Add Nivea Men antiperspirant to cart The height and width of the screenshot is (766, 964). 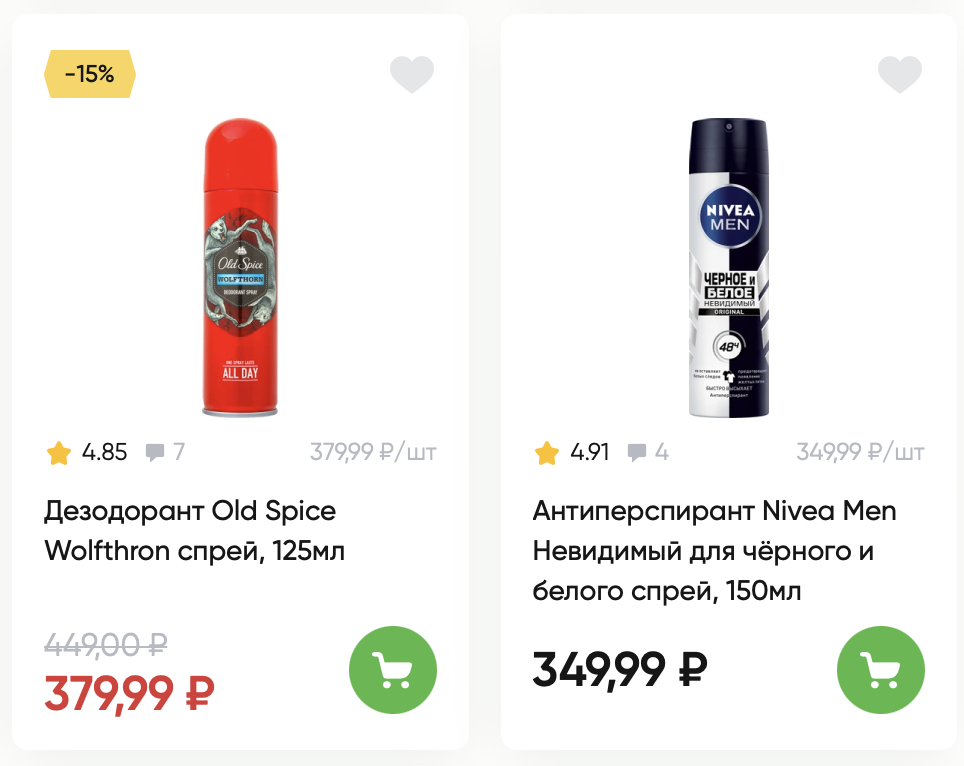(x=881, y=669)
